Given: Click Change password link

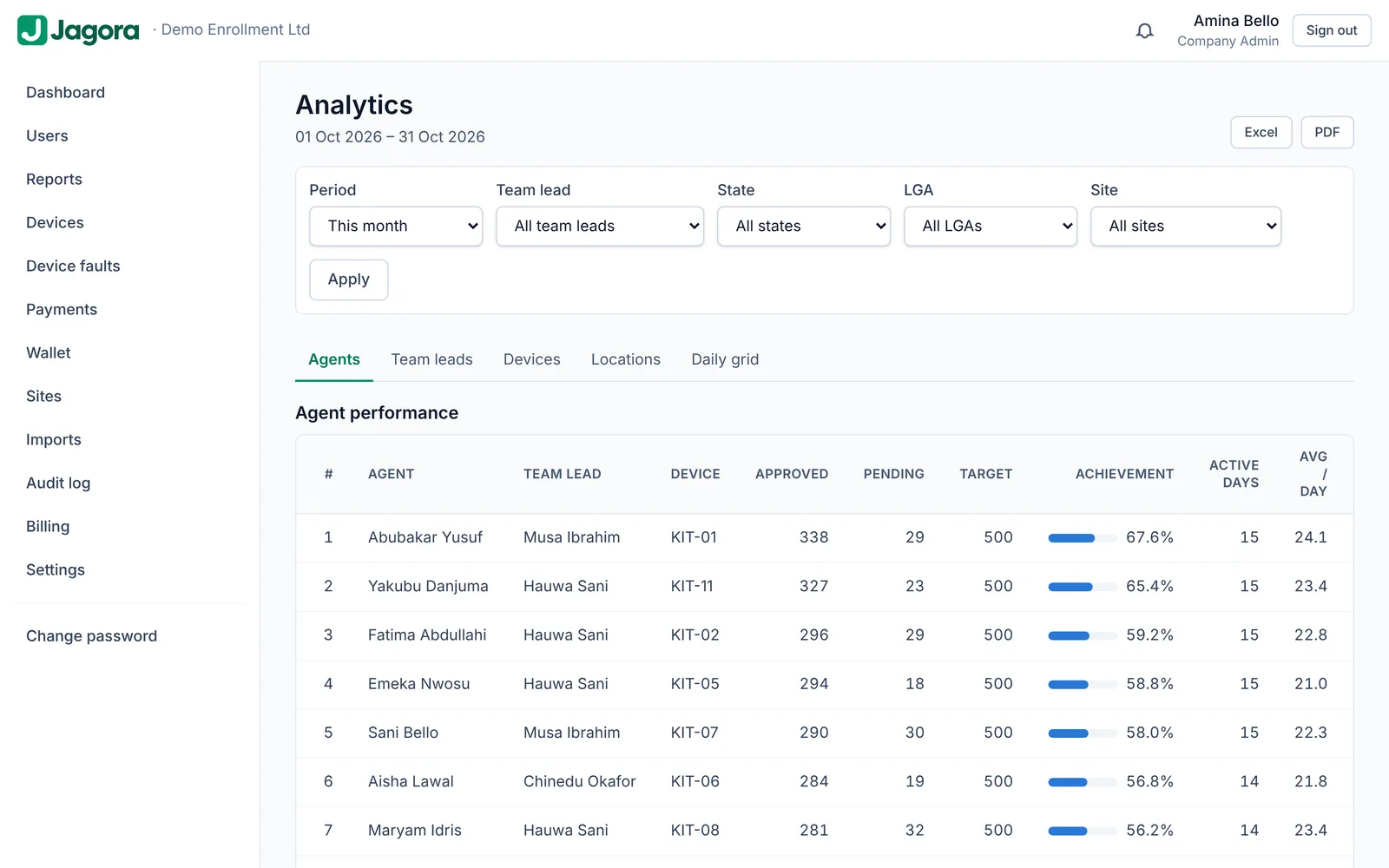Looking at the screenshot, I should click(91, 636).
